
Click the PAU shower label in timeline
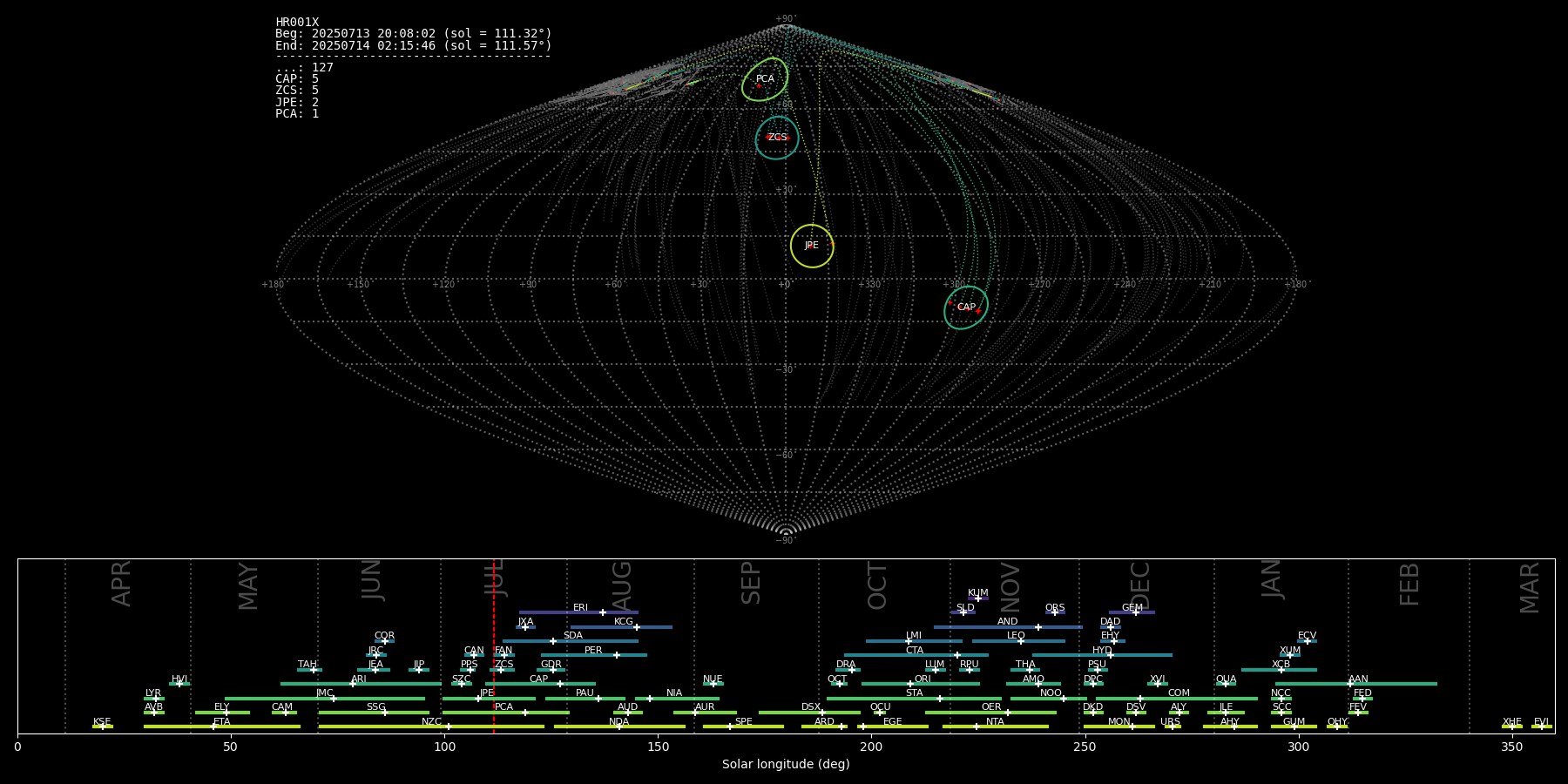point(585,693)
